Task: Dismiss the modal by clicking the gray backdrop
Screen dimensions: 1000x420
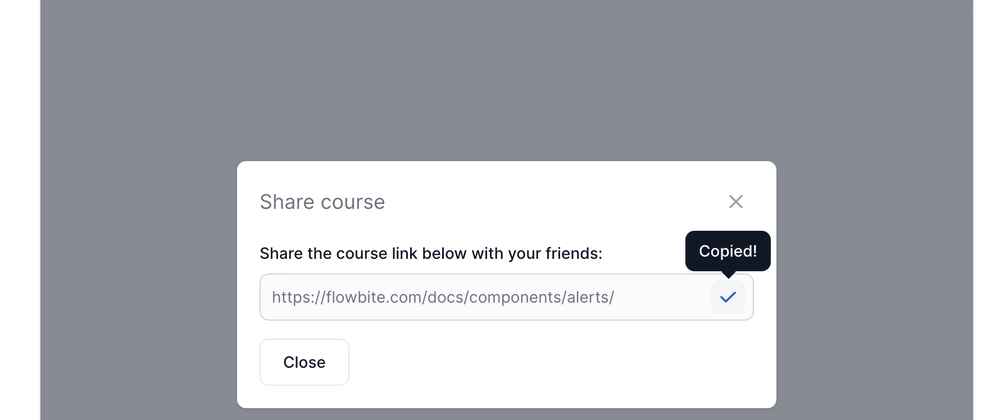Action: (x=506, y=76)
